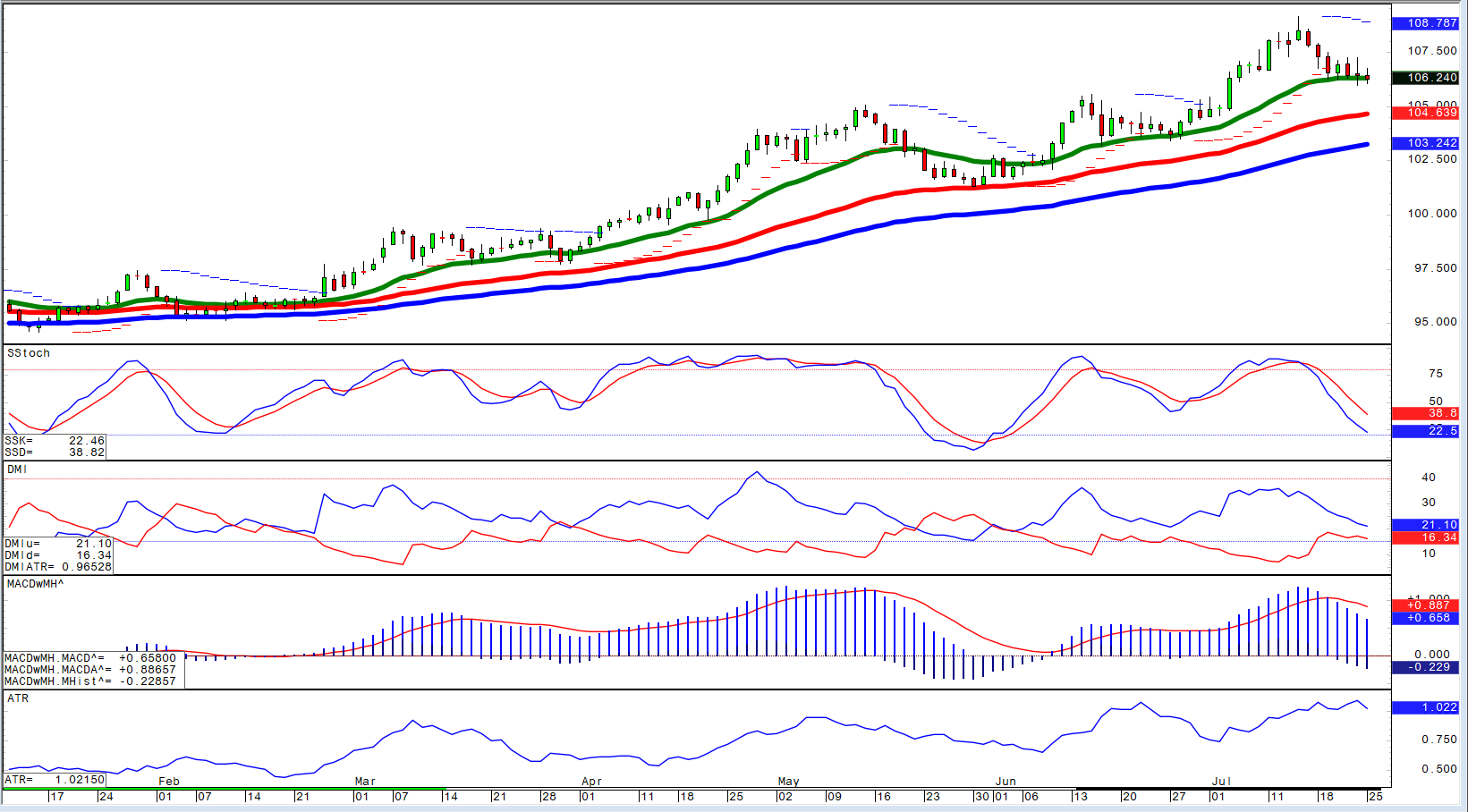Select the current price label 106.240

(1426, 78)
